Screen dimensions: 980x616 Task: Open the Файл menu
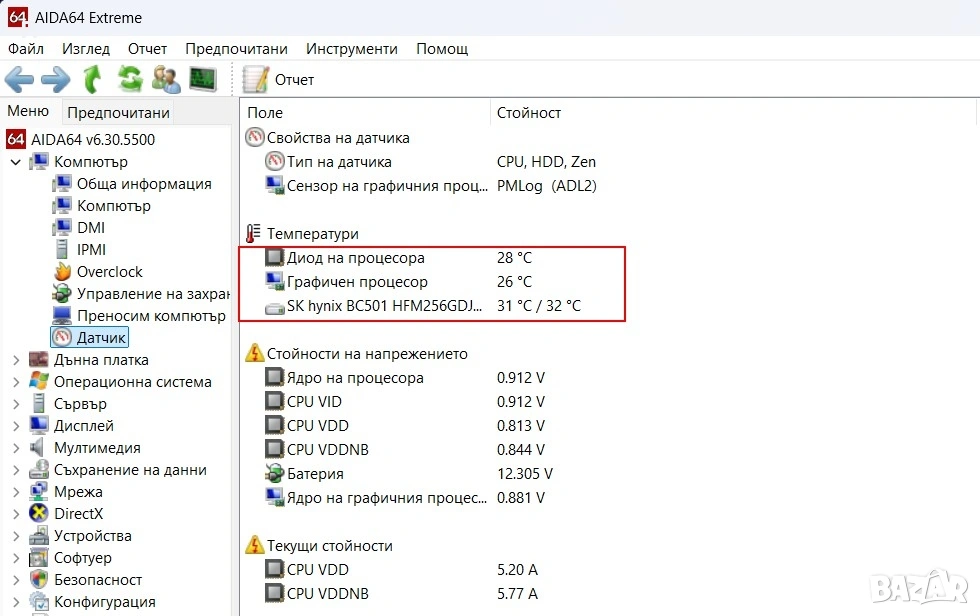pyautogui.click(x=26, y=49)
